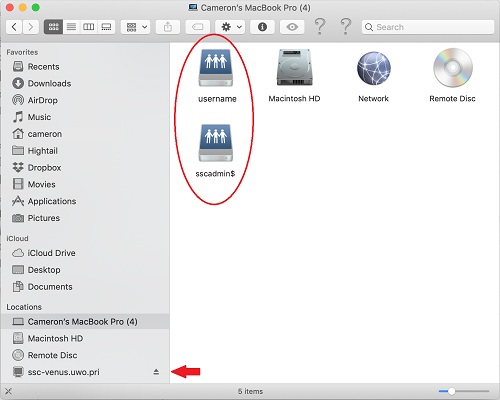Viewport: 500px width, 400px height.
Task: Open iCloud Drive in the sidebar
Action: click(x=85, y=253)
